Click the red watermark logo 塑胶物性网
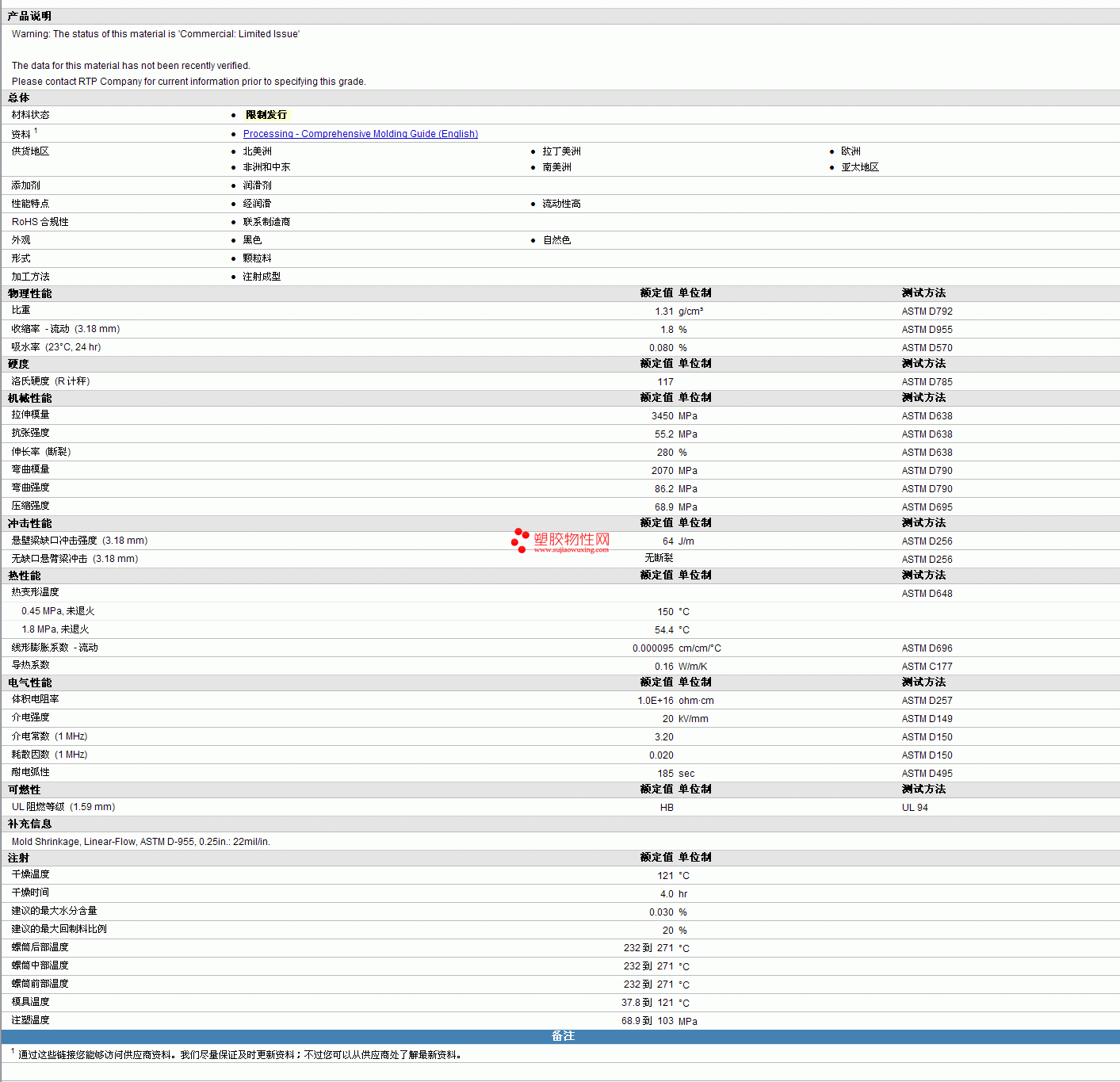1120x1082 pixels. [571, 539]
